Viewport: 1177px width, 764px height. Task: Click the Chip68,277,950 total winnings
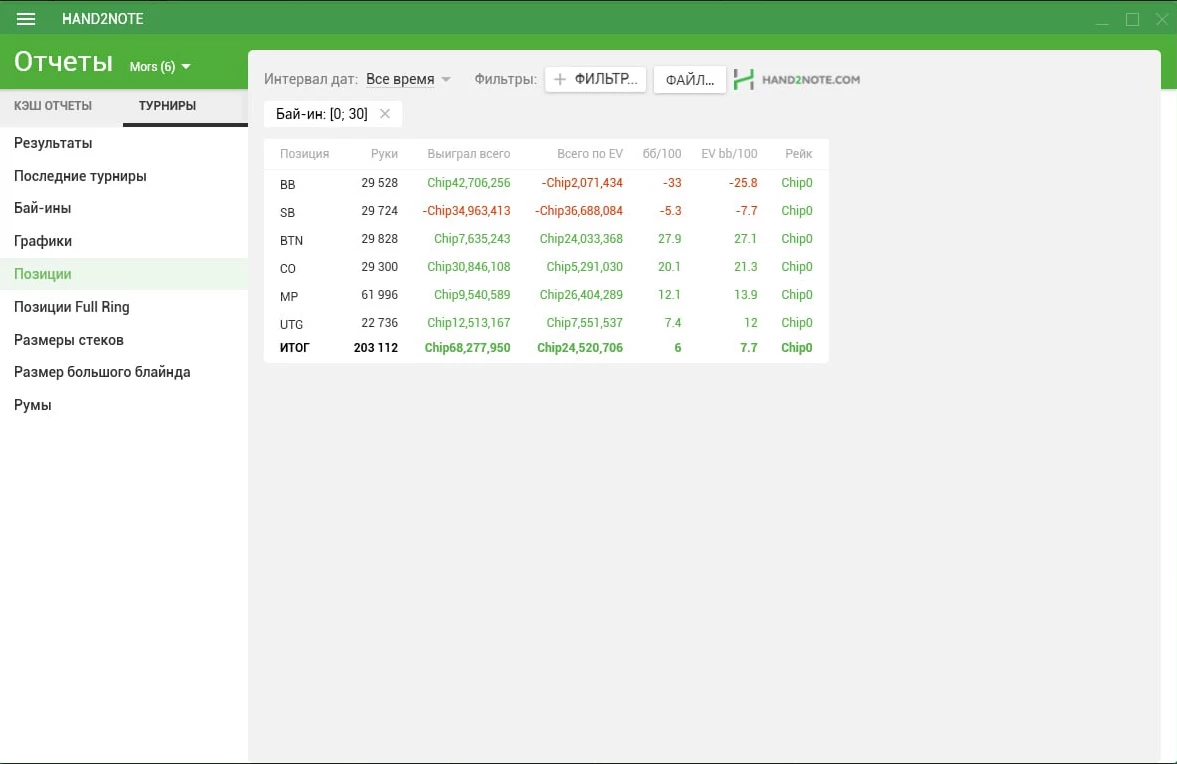[x=467, y=347]
